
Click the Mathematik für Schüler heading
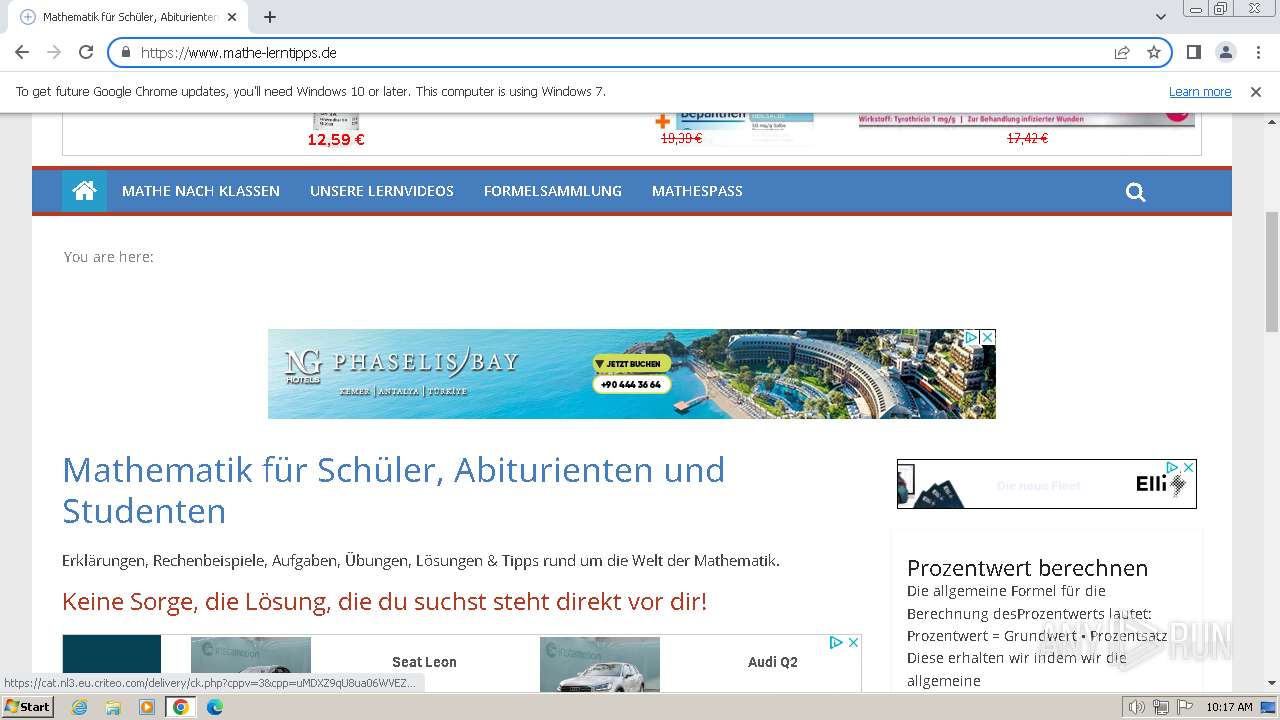pos(393,490)
